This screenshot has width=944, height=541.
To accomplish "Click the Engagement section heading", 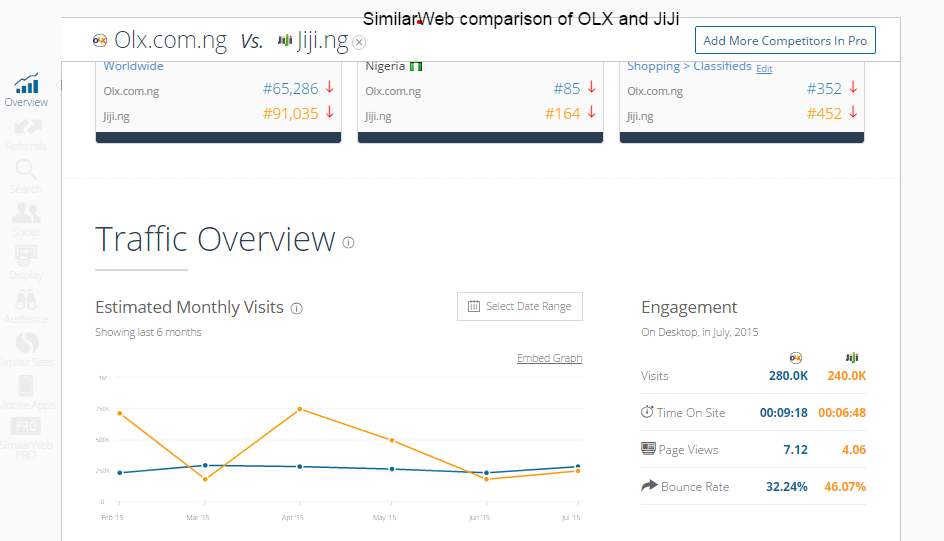I will click(x=689, y=308).
